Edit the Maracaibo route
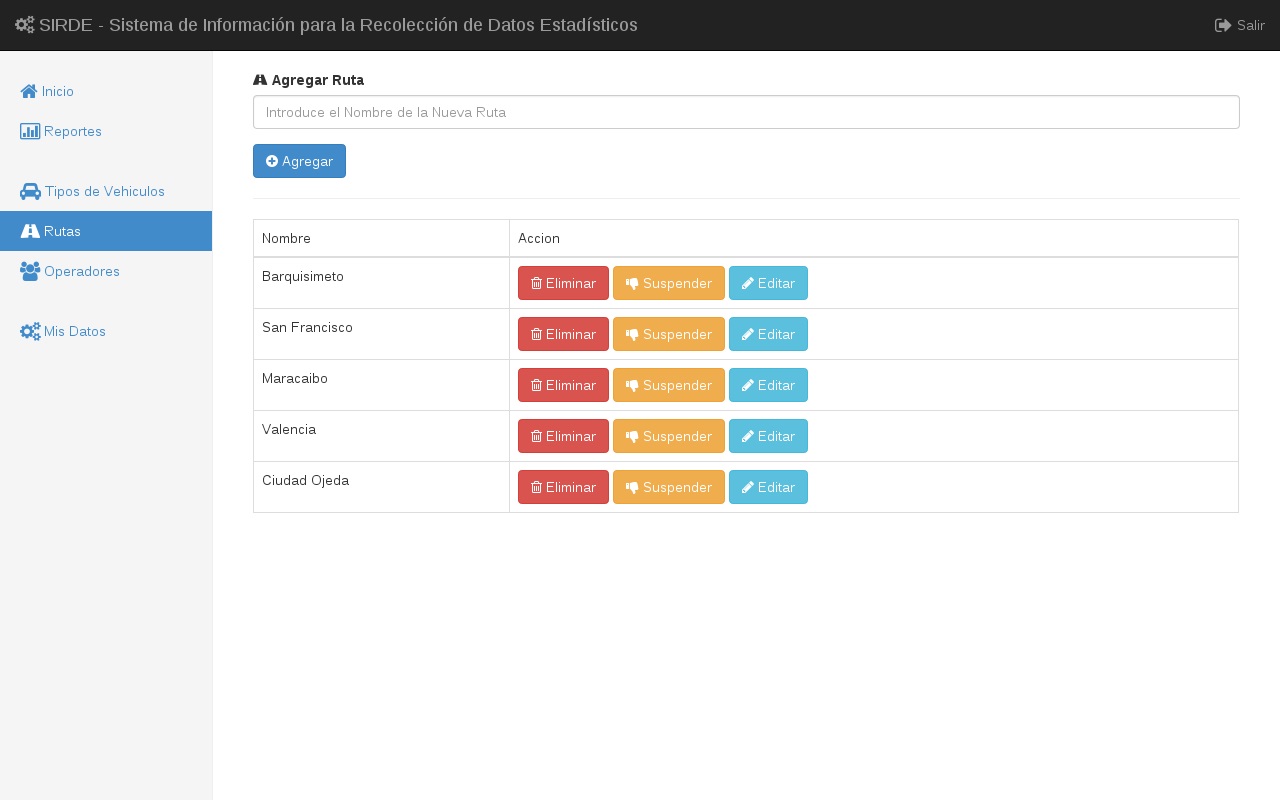 point(768,385)
